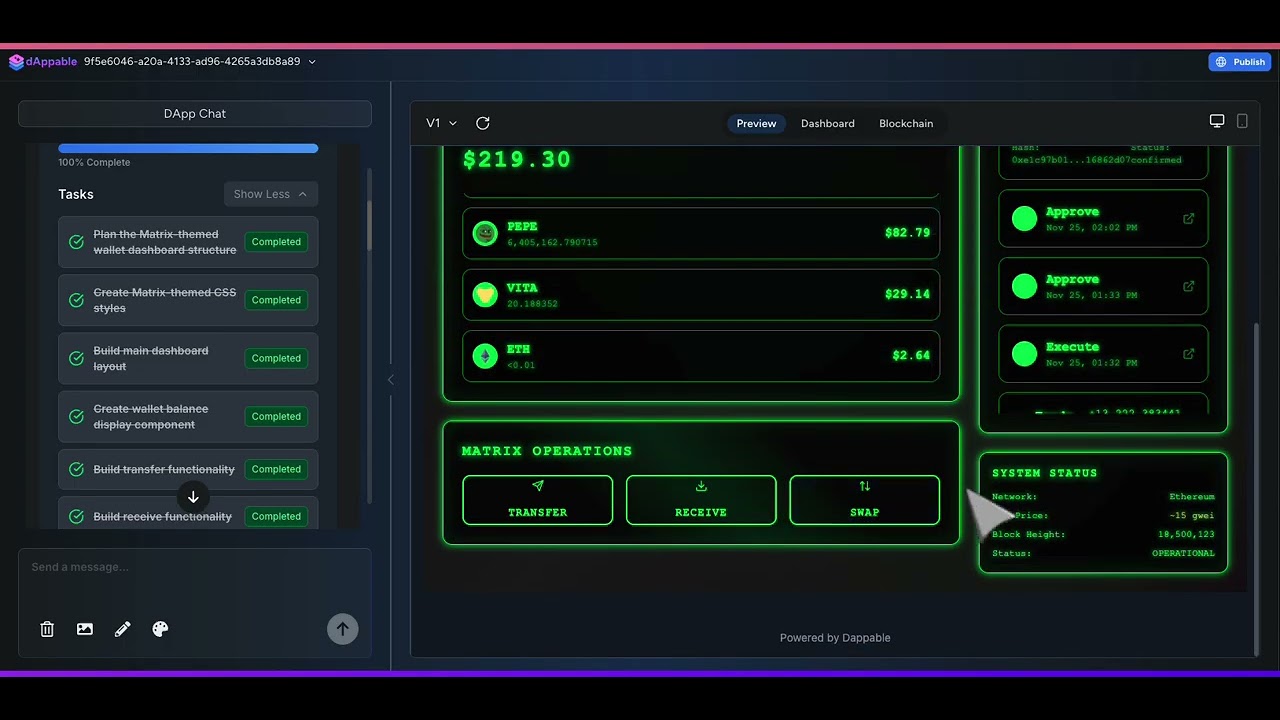This screenshot has width=1280, height=720.
Task: Click the Send a message input field
Action: pyautogui.click(x=195, y=568)
